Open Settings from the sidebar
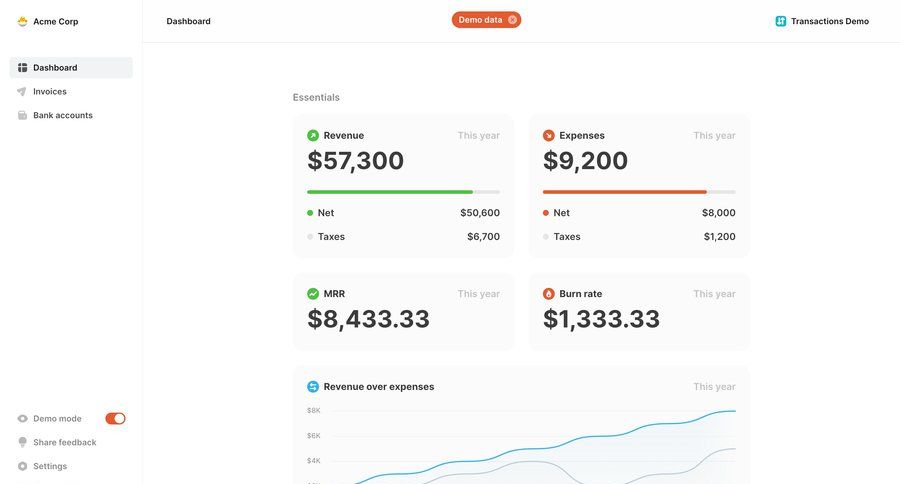This screenshot has width=900, height=484. click(x=50, y=466)
